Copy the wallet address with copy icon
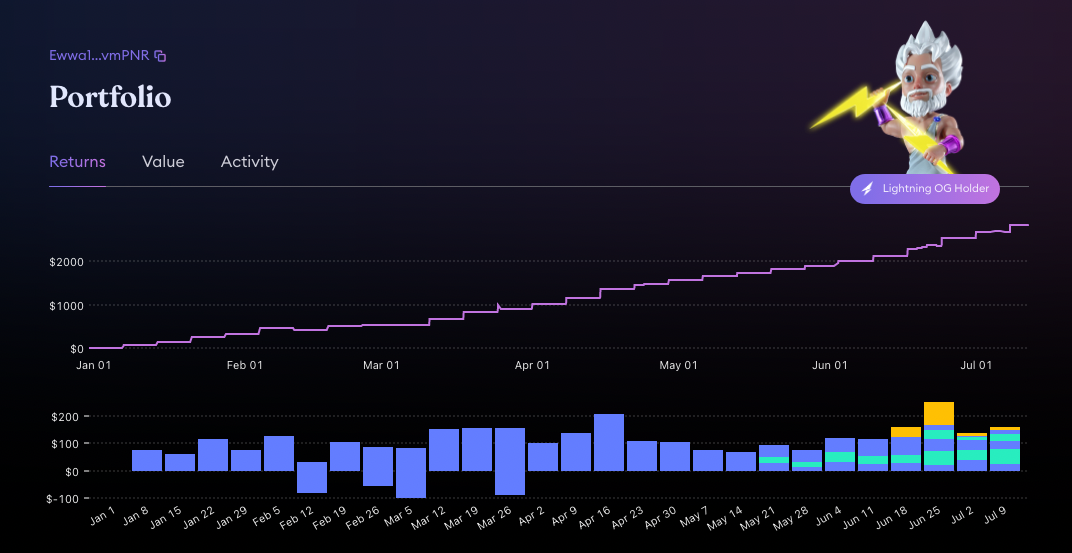1072x553 pixels. (161, 56)
